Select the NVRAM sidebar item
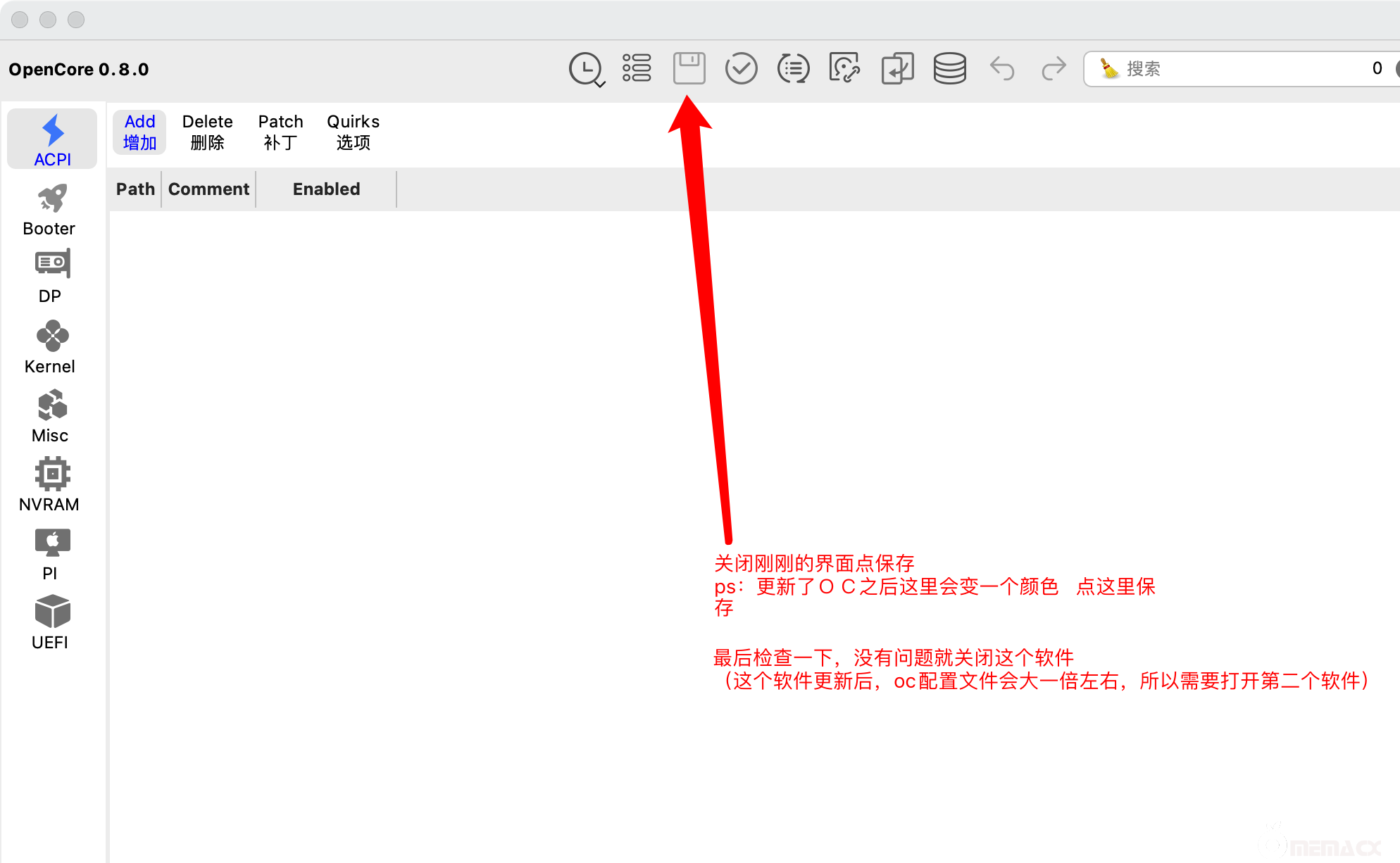Viewport: 1400px width, 863px height. [x=49, y=486]
